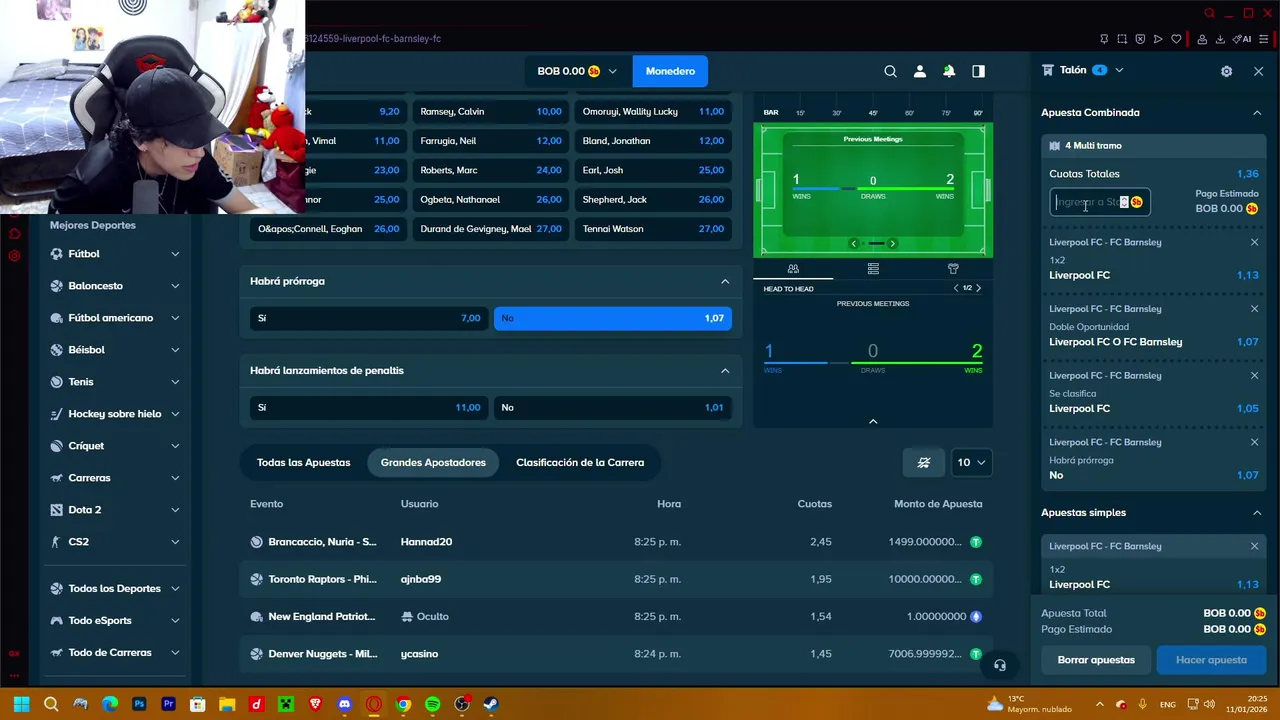Deselect No 1,07 for Habrá prórroga
Screen dimensions: 1280x720
tap(613, 318)
